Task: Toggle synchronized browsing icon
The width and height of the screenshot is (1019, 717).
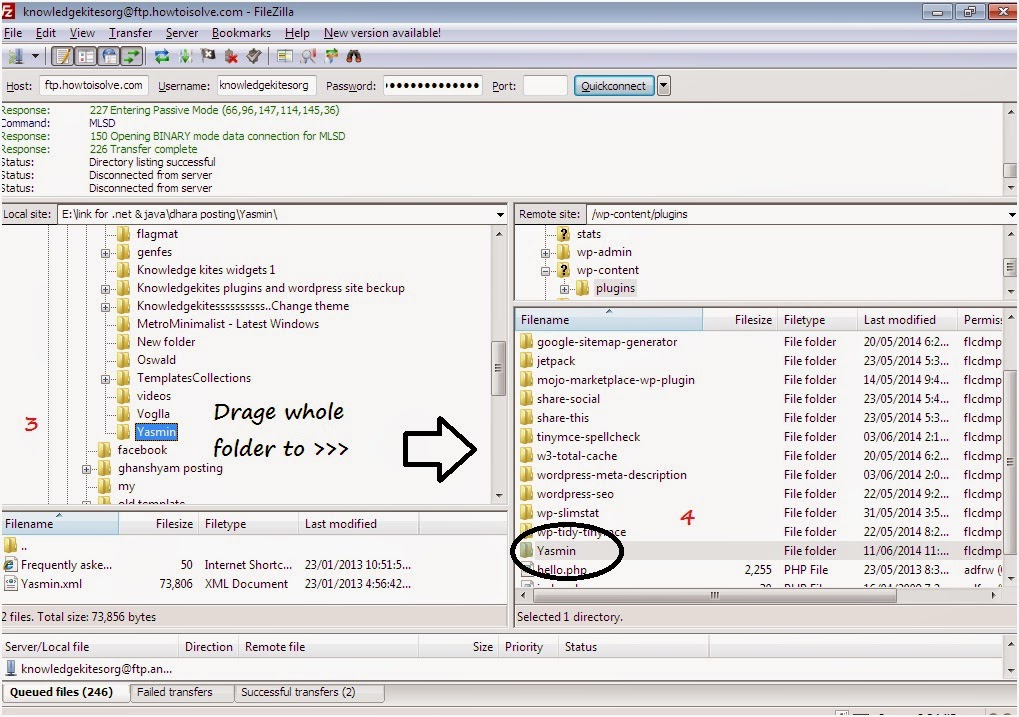Action: point(331,57)
